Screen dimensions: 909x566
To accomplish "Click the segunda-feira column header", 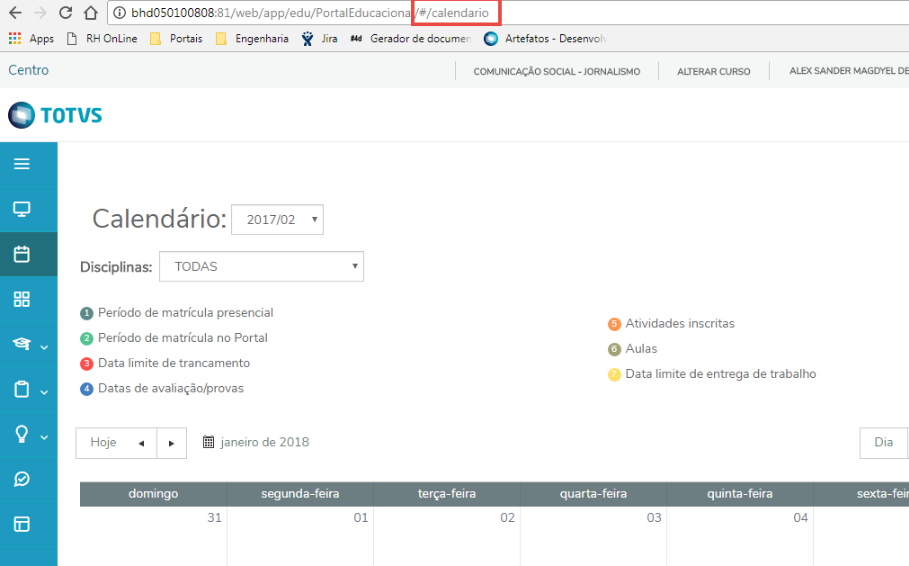I will pyautogui.click(x=300, y=494).
